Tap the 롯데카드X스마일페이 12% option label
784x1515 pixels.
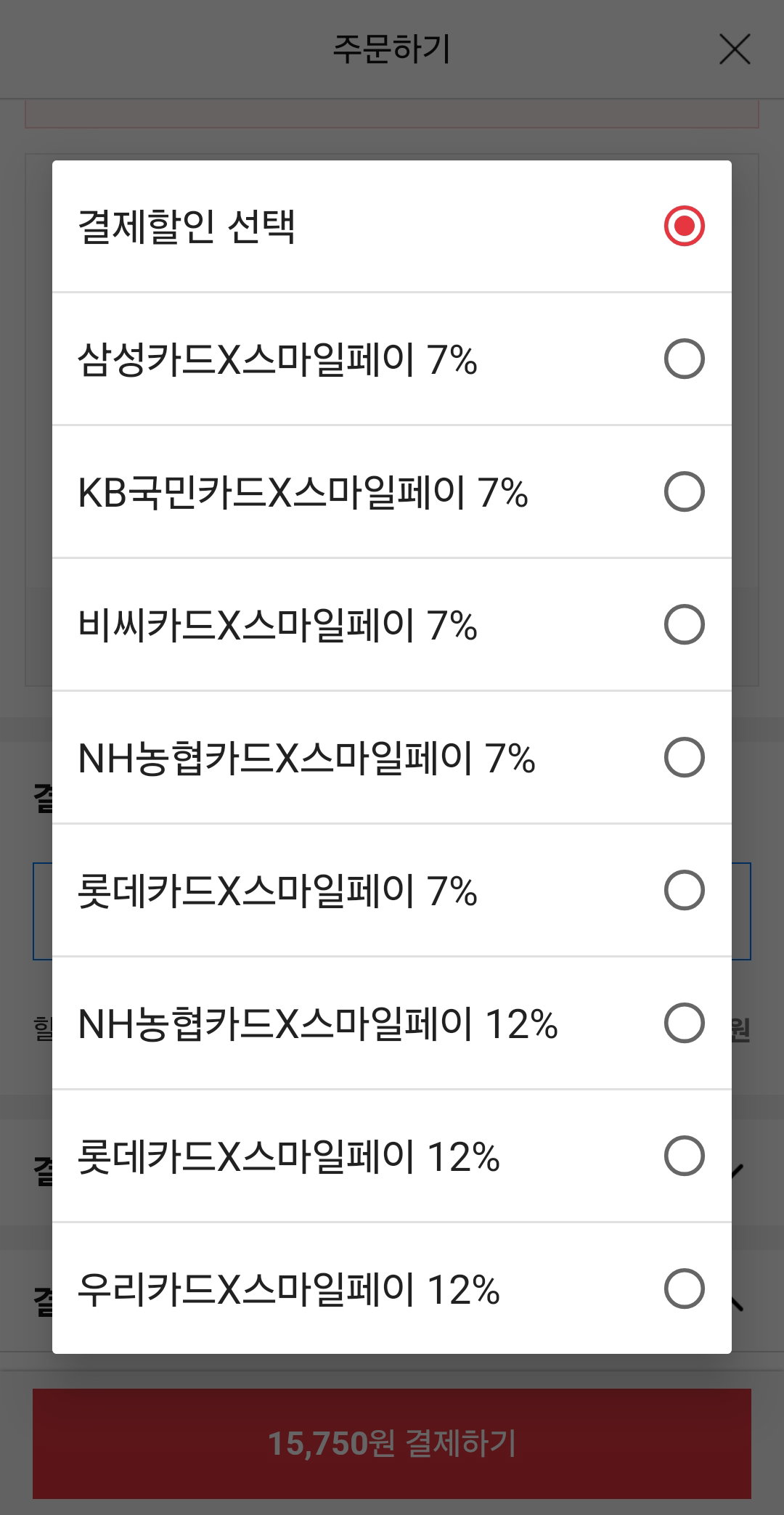pos(288,1156)
